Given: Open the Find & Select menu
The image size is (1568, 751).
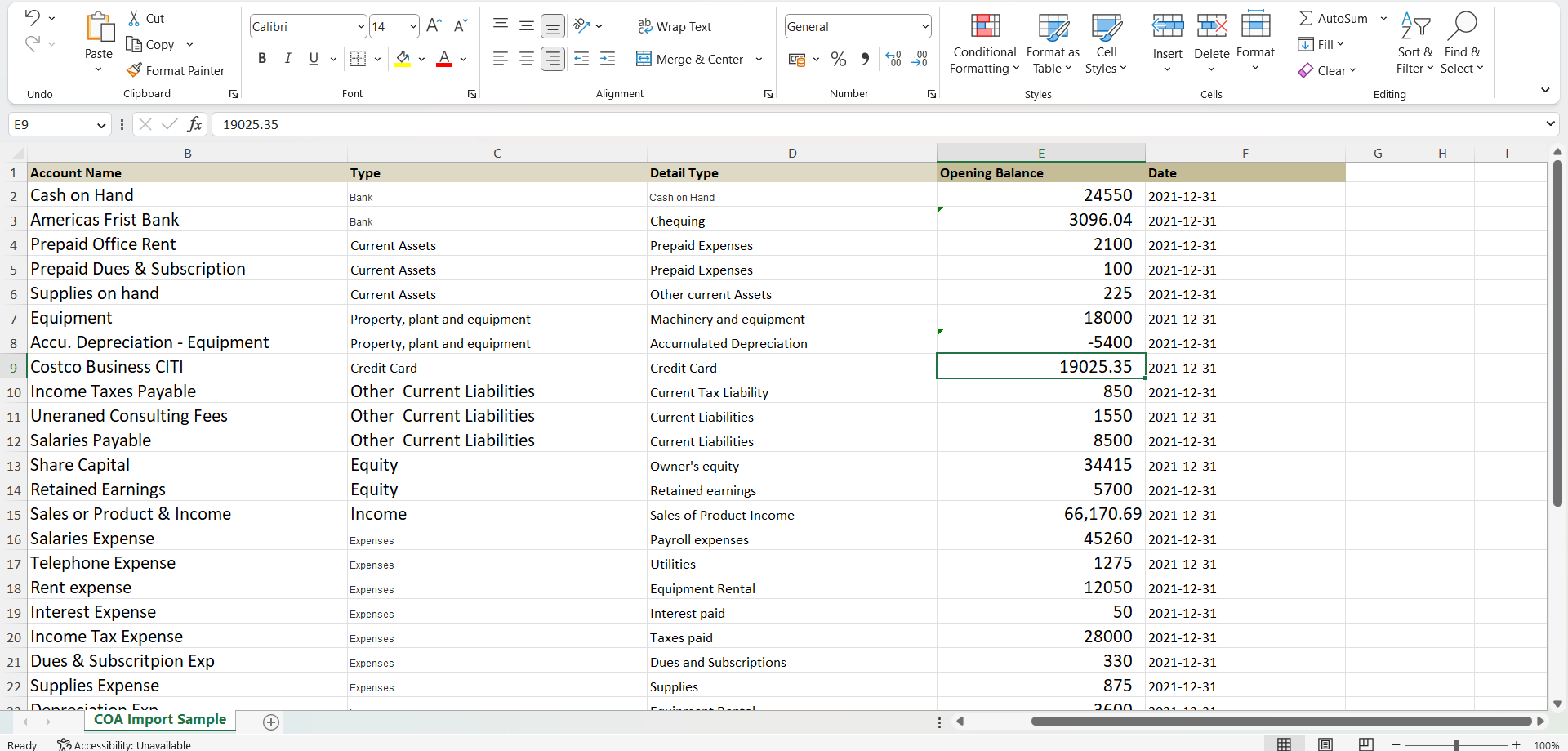Looking at the screenshot, I should tap(1462, 43).
